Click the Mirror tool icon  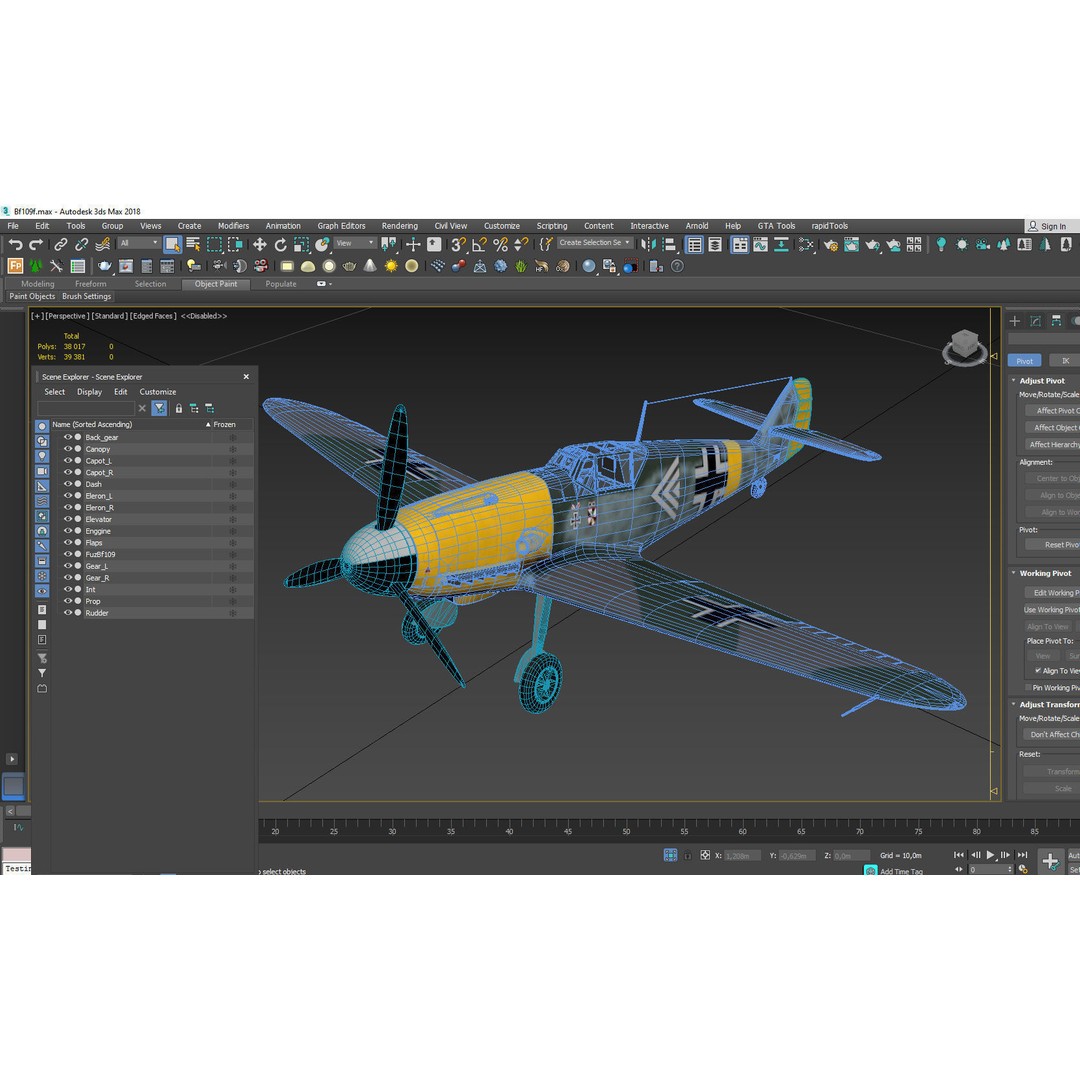(648, 245)
